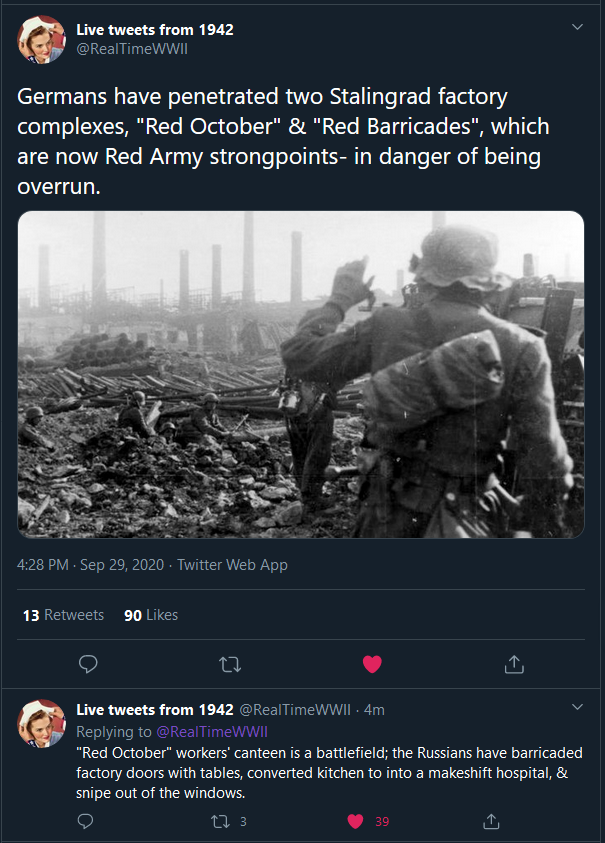605x843 pixels.
Task: View the 90 Likes list
Action: [x=151, y=615]
